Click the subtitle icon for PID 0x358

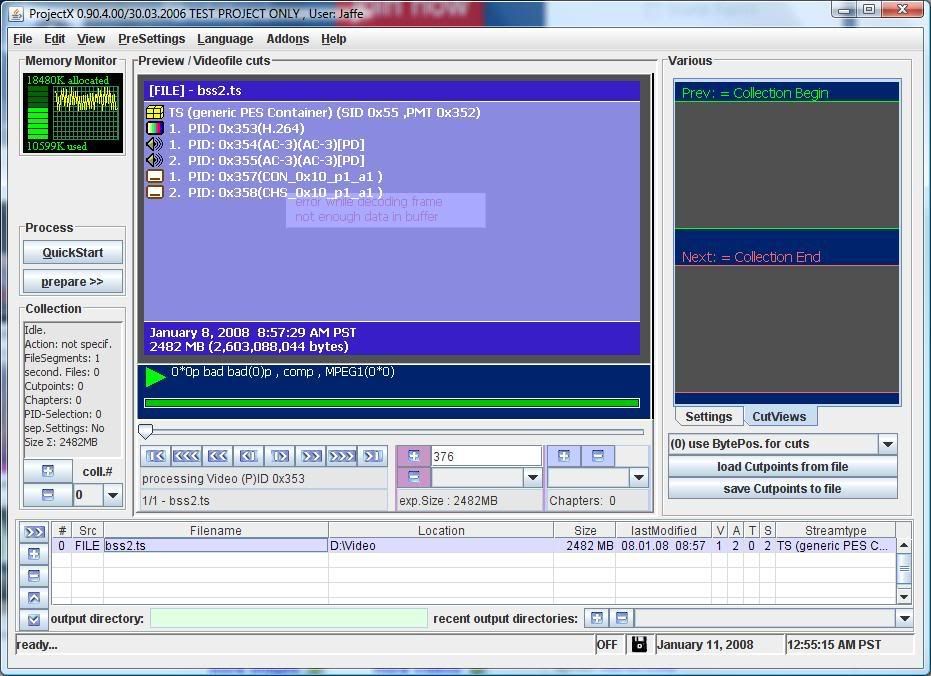tap(155, 192)
